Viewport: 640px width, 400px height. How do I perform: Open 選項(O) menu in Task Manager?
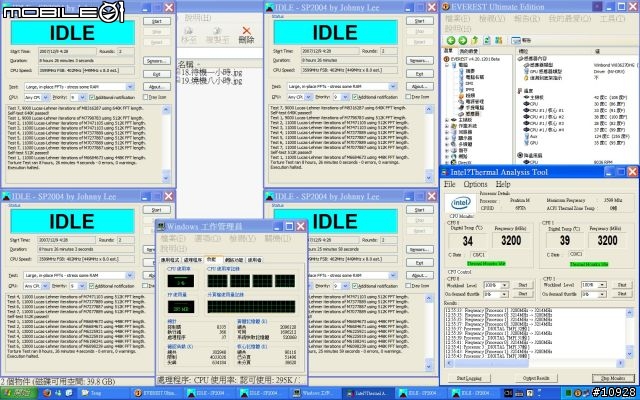tap(208, 238)
